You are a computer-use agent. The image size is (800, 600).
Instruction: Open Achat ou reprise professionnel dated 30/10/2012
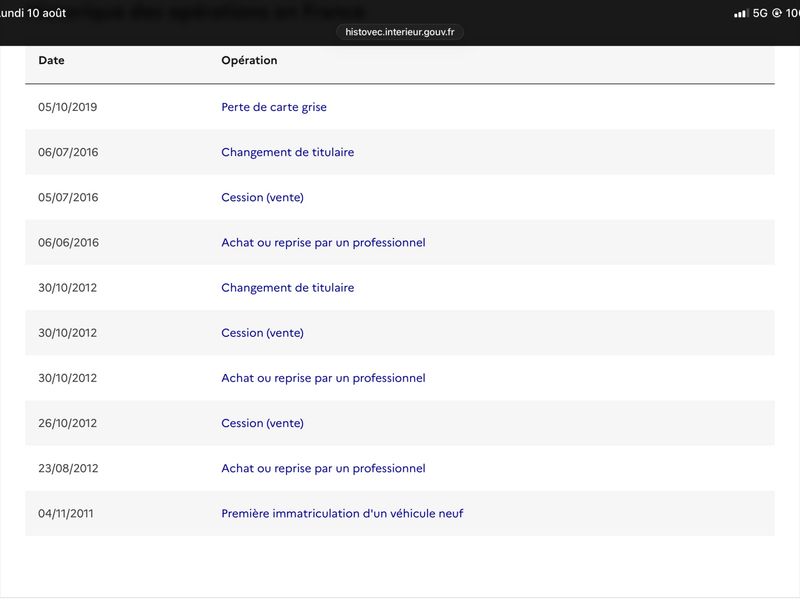click(323, 378)
